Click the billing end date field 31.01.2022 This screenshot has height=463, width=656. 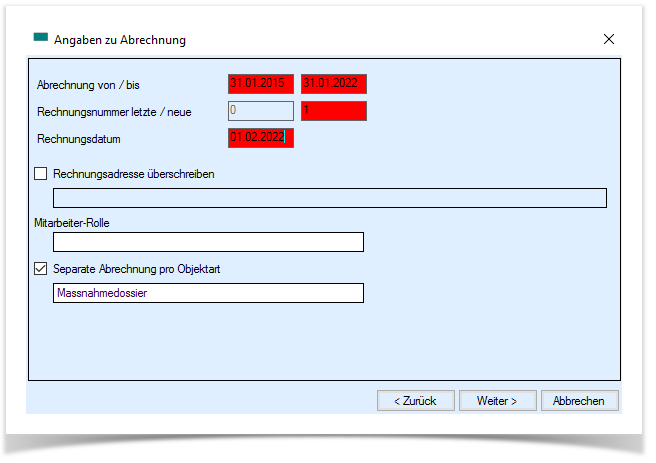coord(334,84)
